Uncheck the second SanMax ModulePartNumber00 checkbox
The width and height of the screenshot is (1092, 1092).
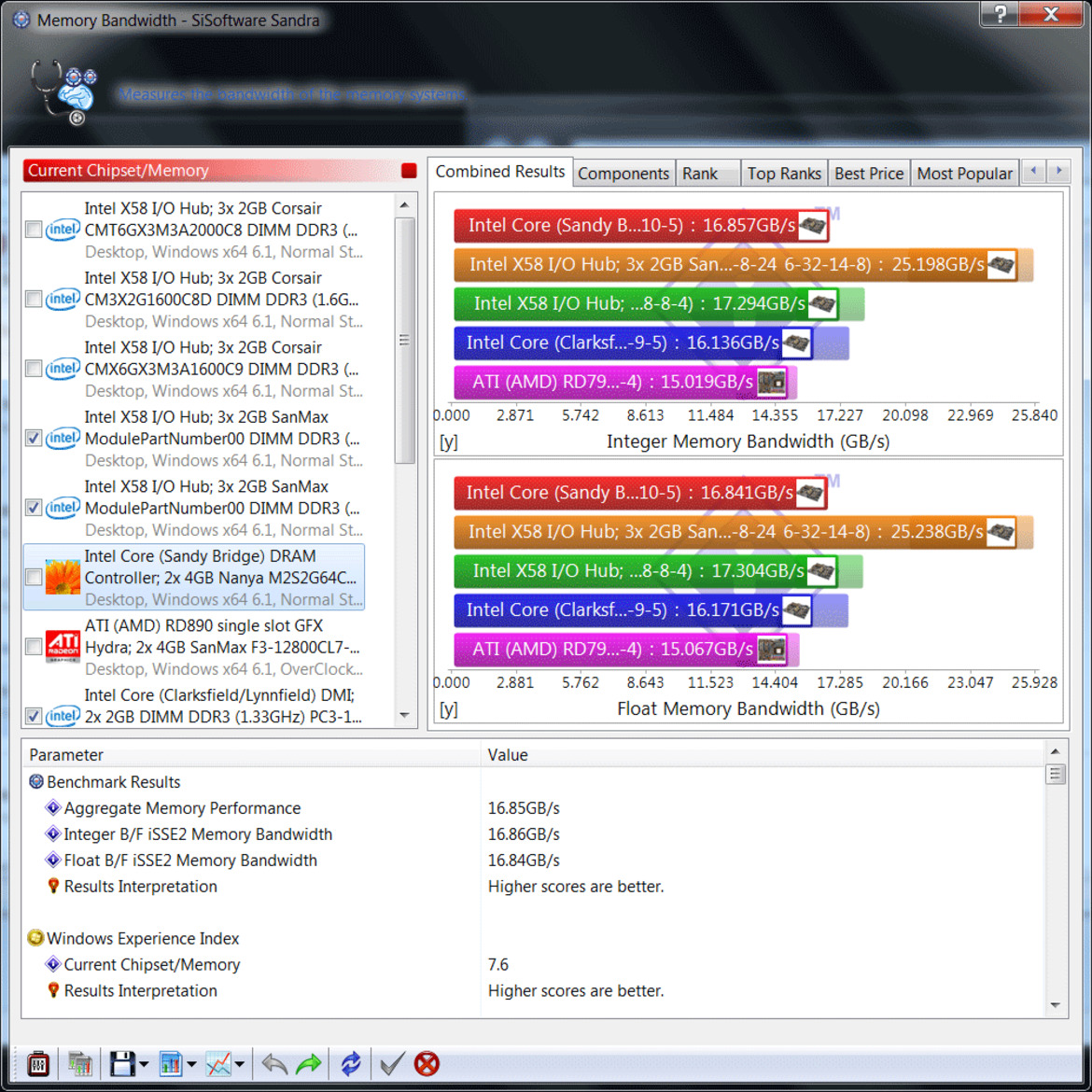[33, 508]
